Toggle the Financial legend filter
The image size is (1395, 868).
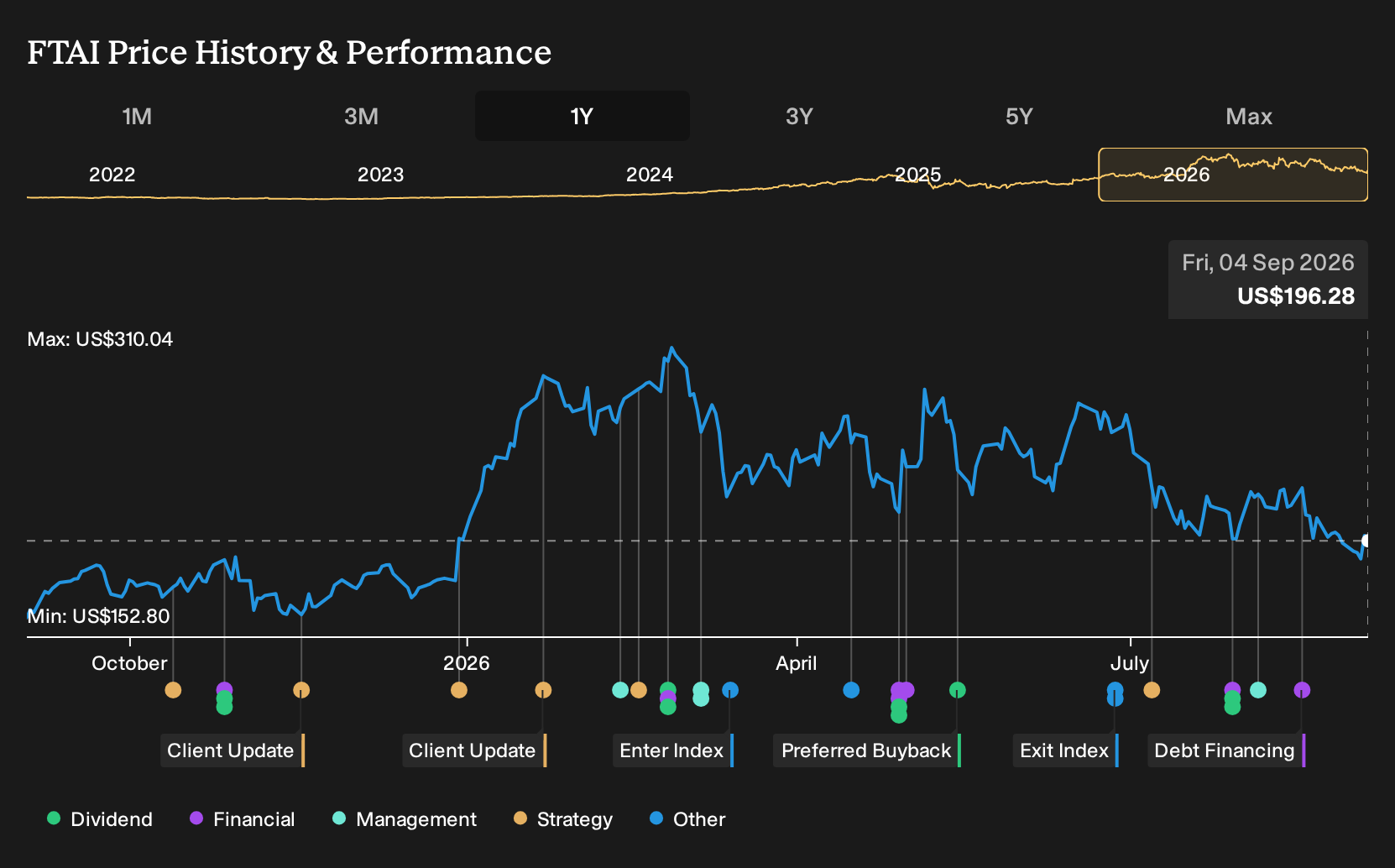click(243, 819)
